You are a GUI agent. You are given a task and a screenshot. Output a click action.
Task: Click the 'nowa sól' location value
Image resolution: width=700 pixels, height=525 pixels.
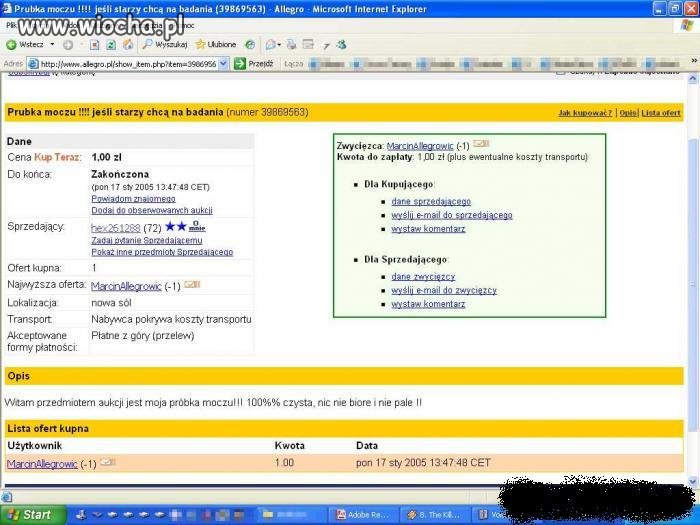[x=111, y=303]
